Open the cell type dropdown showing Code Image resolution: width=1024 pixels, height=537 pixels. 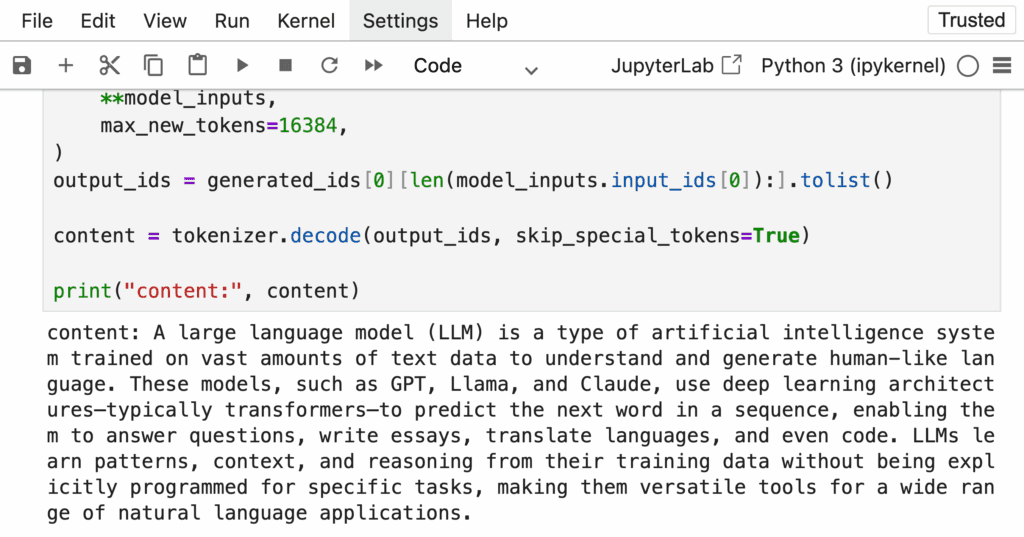pos(475,66)
